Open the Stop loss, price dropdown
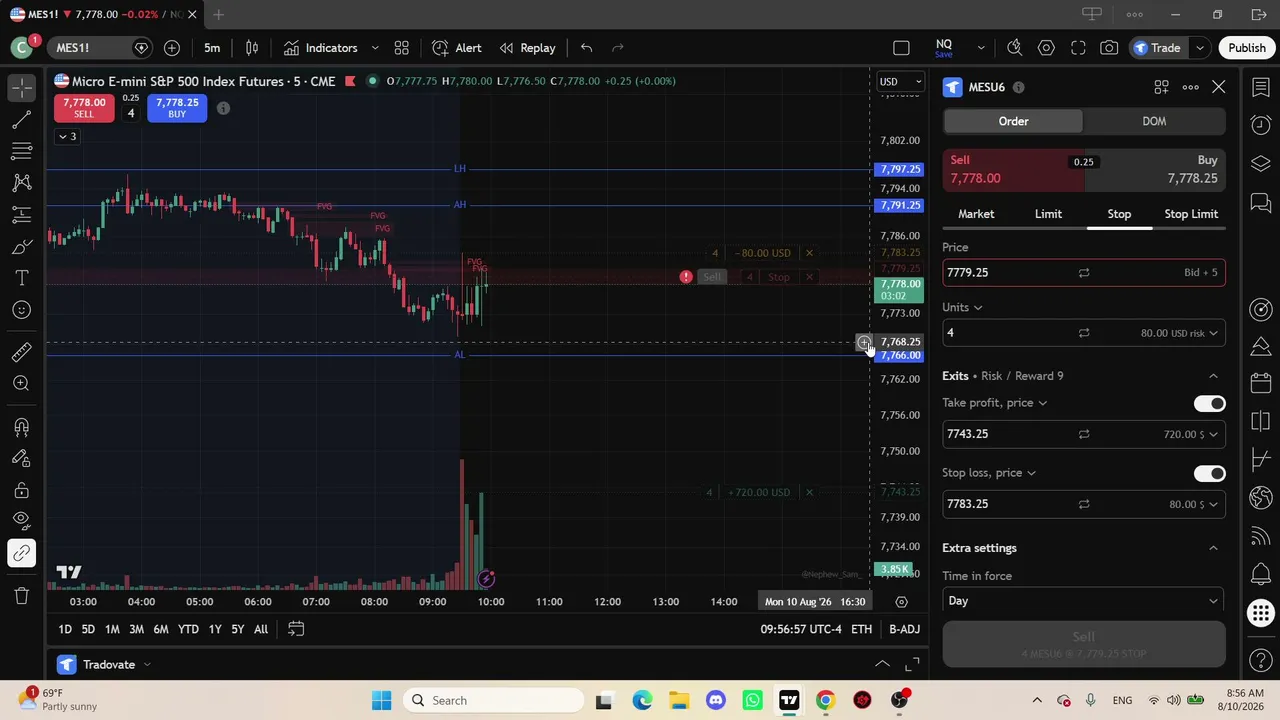This screenshot has width=1280, height=720. pyautogui.click(x=989, y=473)
